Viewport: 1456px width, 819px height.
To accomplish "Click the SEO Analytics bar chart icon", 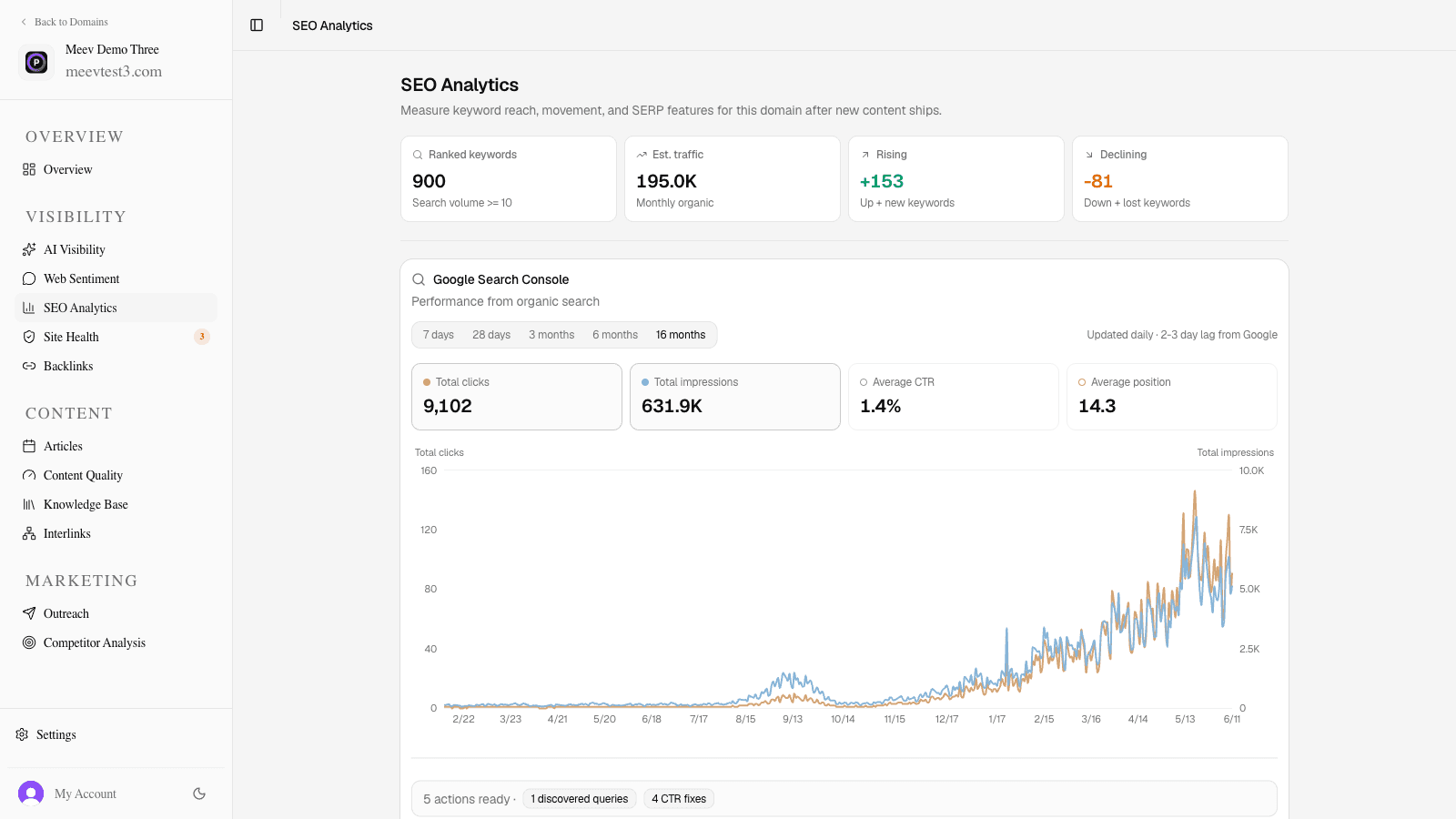I will click(x=29, y=308).
